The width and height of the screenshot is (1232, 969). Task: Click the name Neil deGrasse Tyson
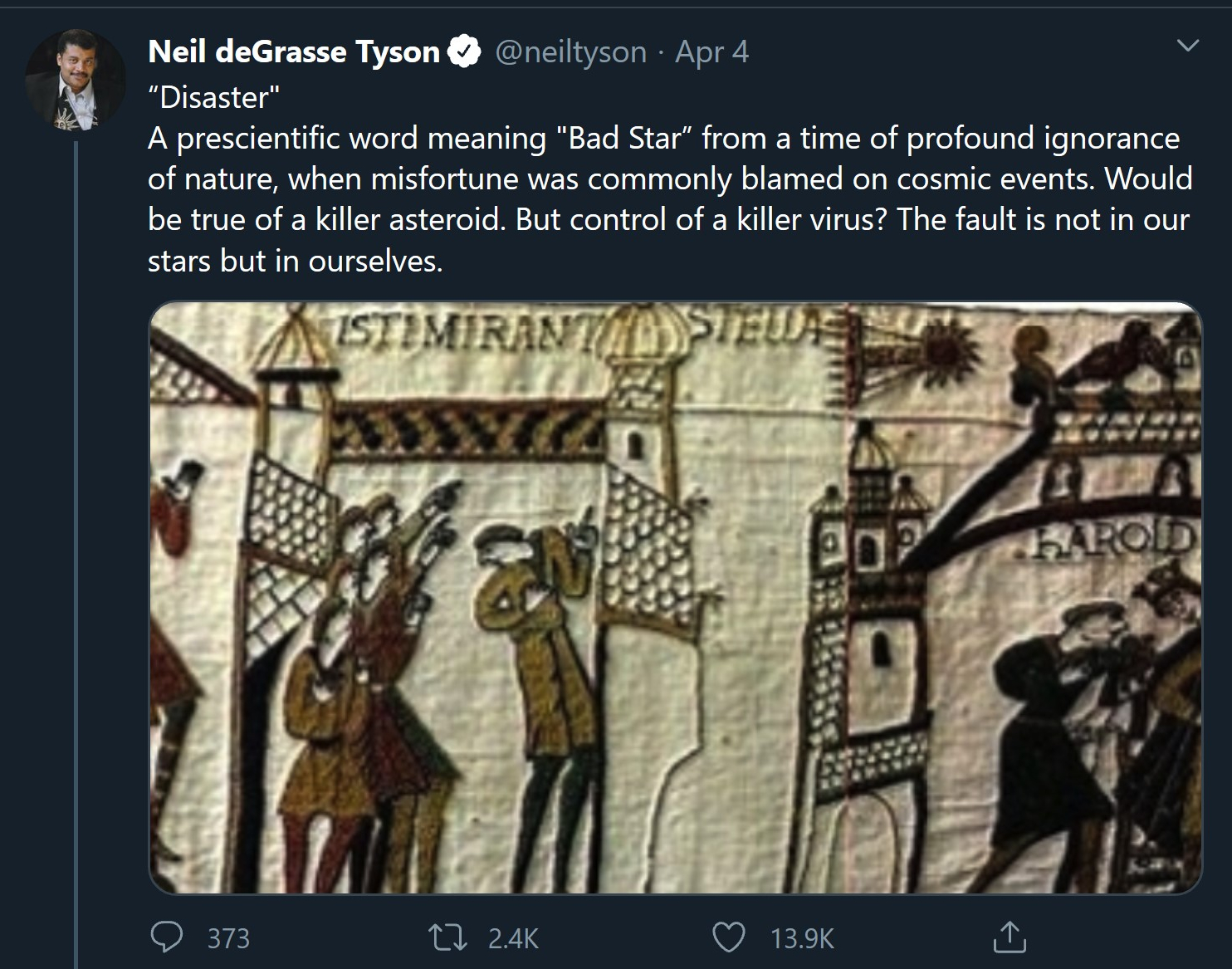click(x=292, y=51)
